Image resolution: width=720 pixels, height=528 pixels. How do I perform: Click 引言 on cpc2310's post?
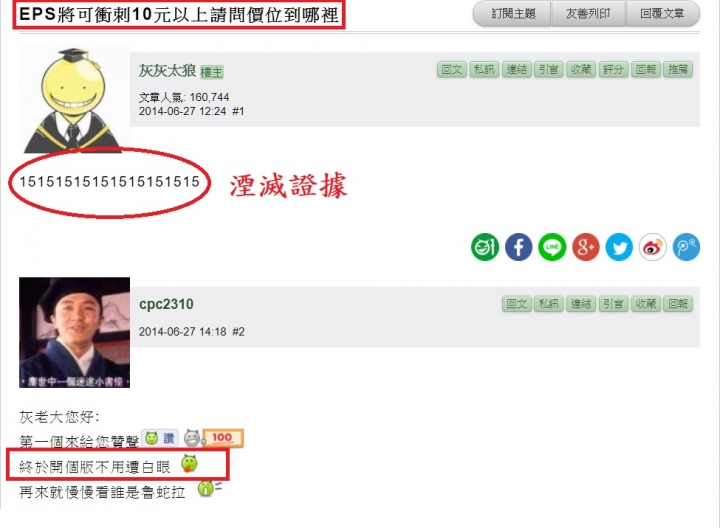point(613,304)
